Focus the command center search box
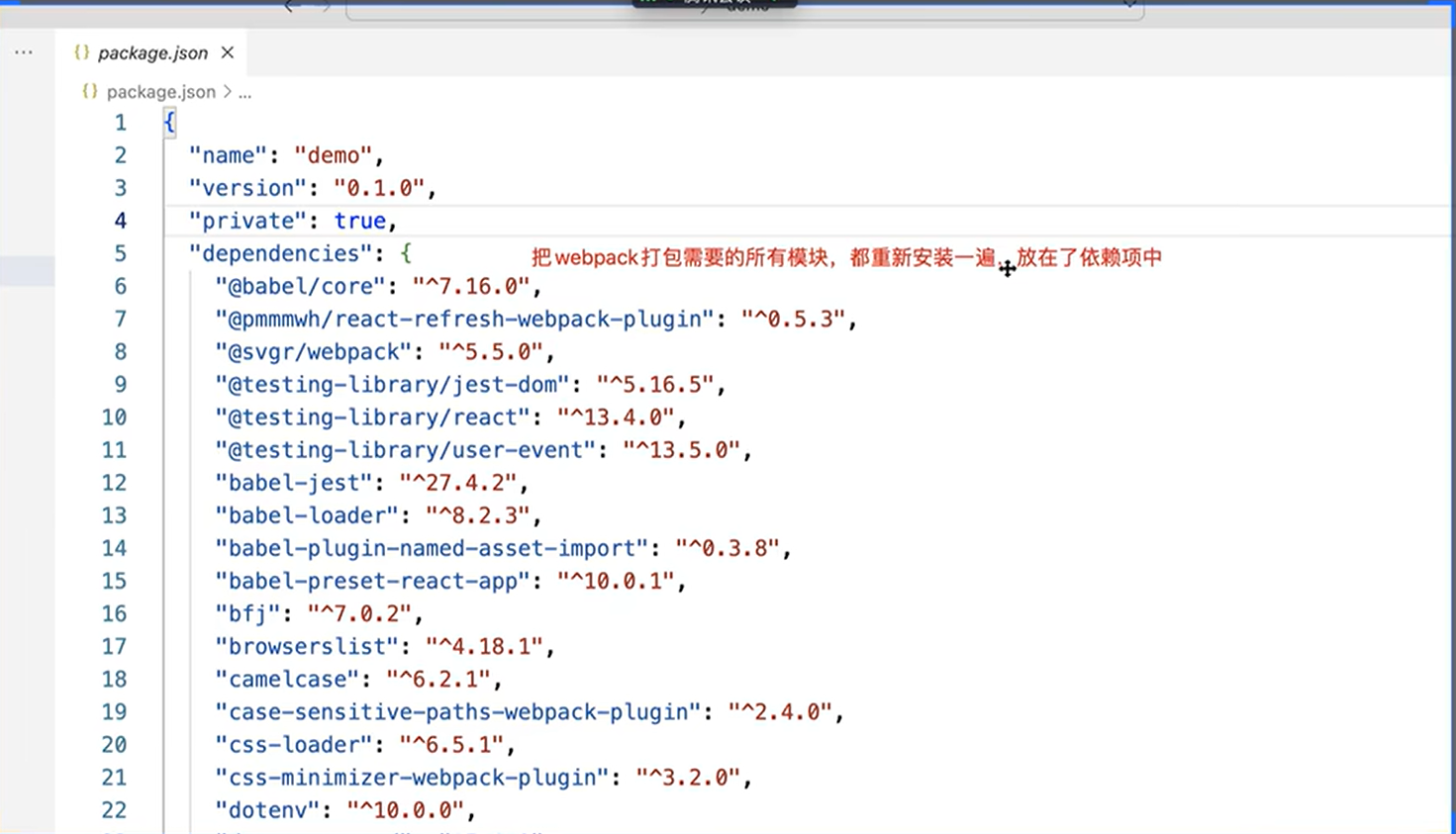The width and height of the screenshot is (1456, 834). click(744, 9)
